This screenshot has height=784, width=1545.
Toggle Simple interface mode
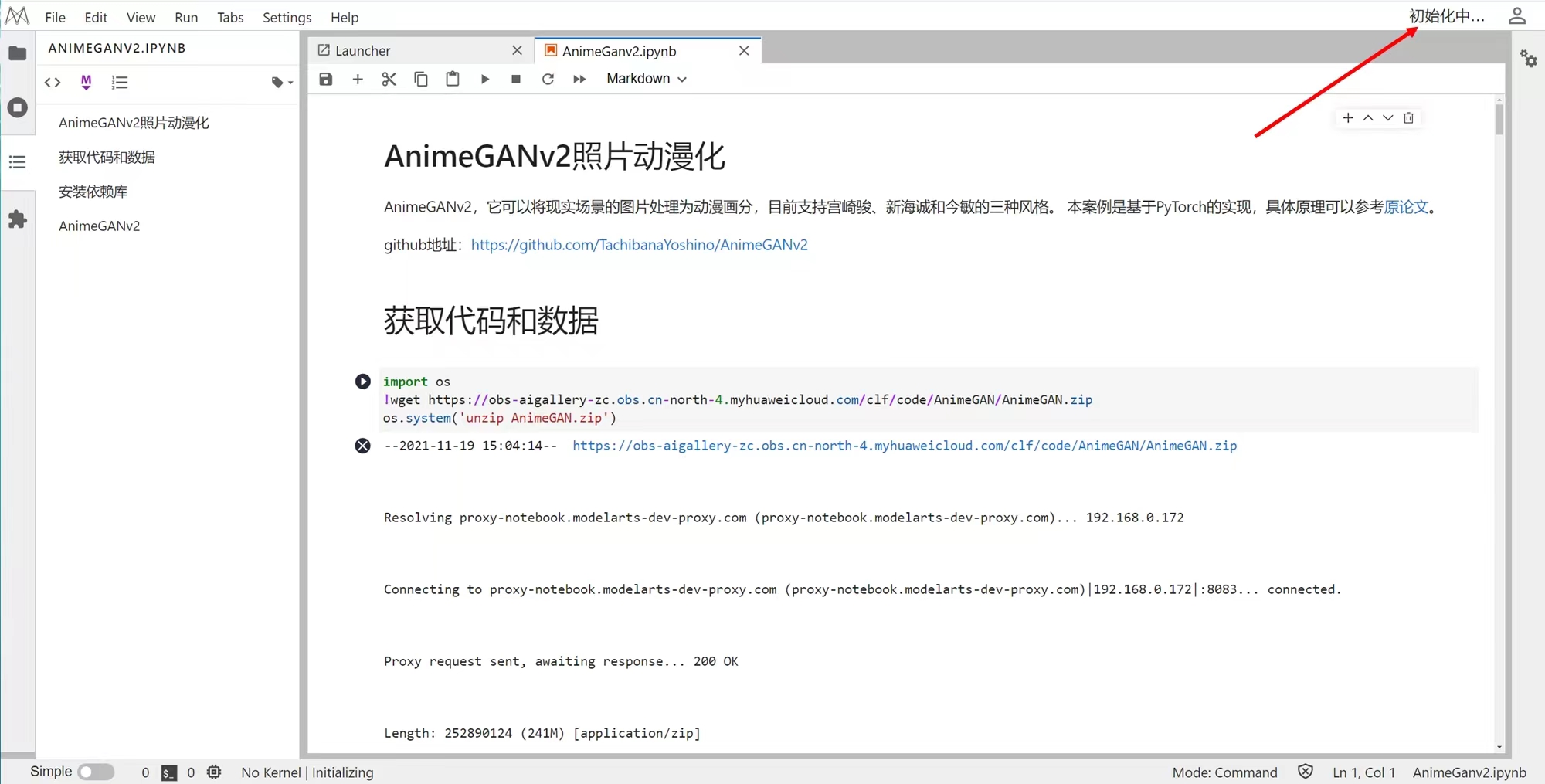[x=96, y=771]
